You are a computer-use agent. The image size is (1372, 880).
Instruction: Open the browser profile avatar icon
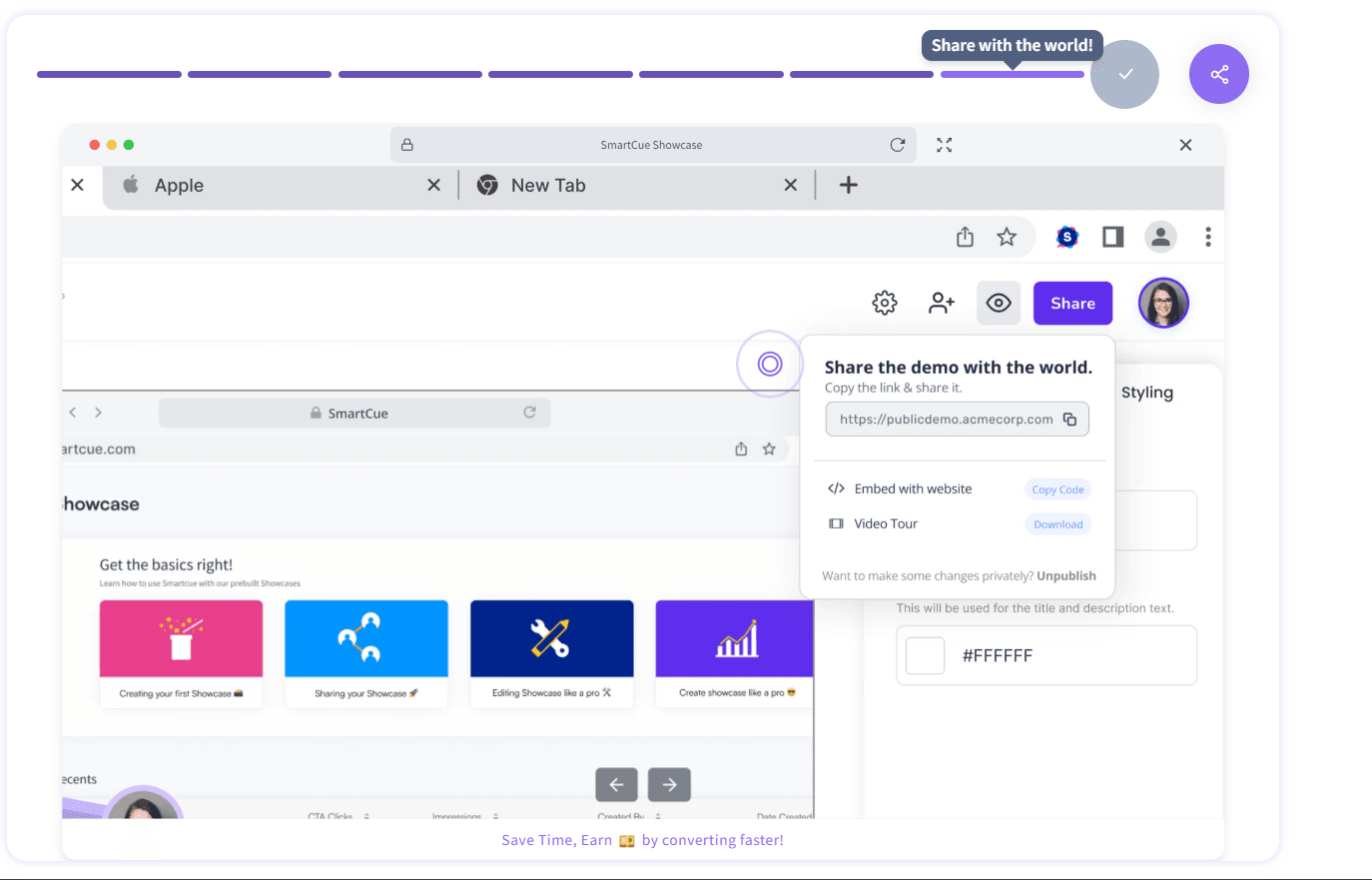tap(1160, 237)
